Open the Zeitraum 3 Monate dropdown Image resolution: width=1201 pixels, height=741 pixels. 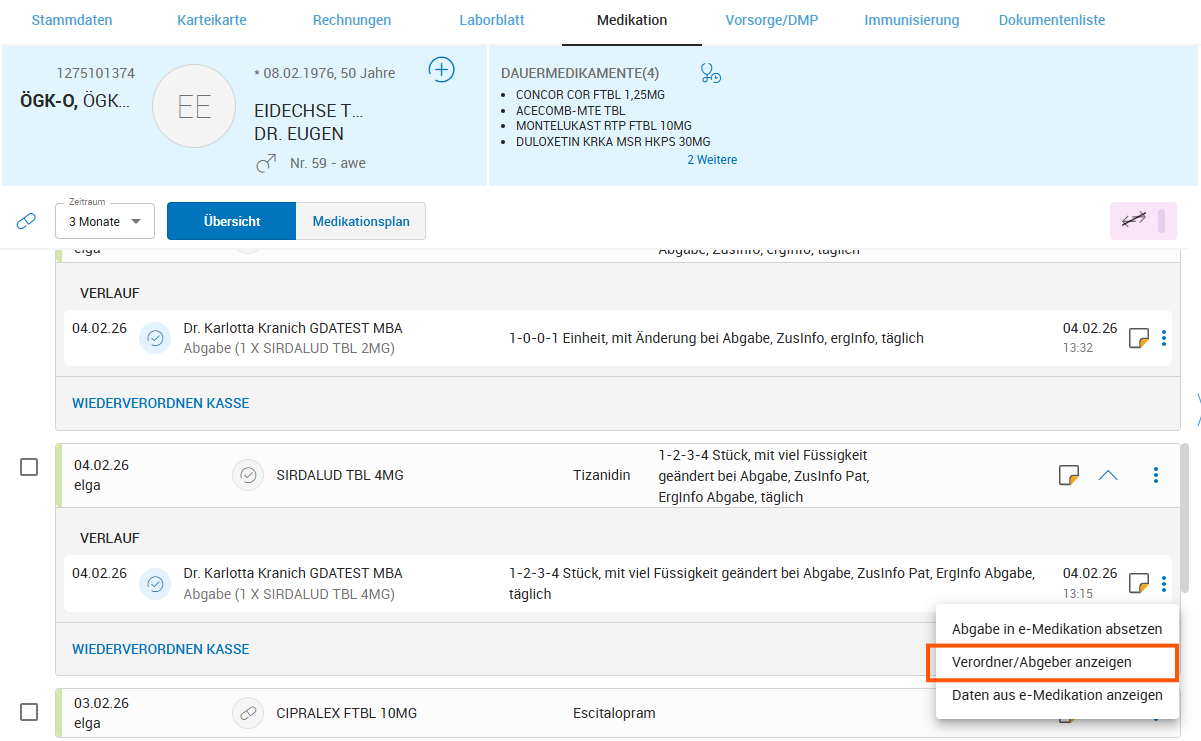pyautogui.click(x=105, y=221)
